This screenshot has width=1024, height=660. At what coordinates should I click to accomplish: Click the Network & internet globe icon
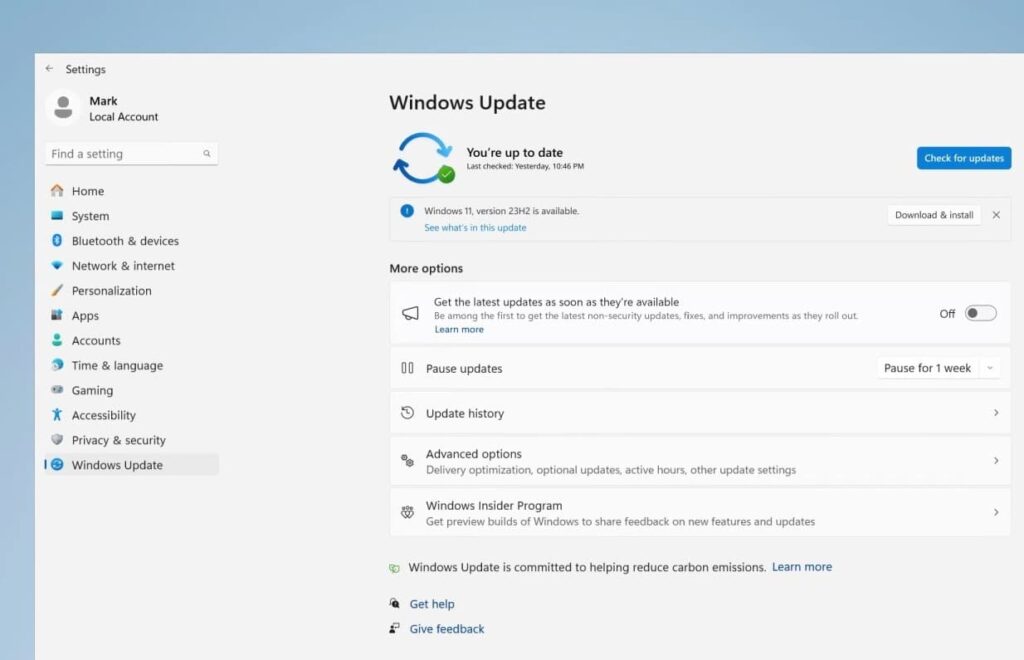(59, 266)
